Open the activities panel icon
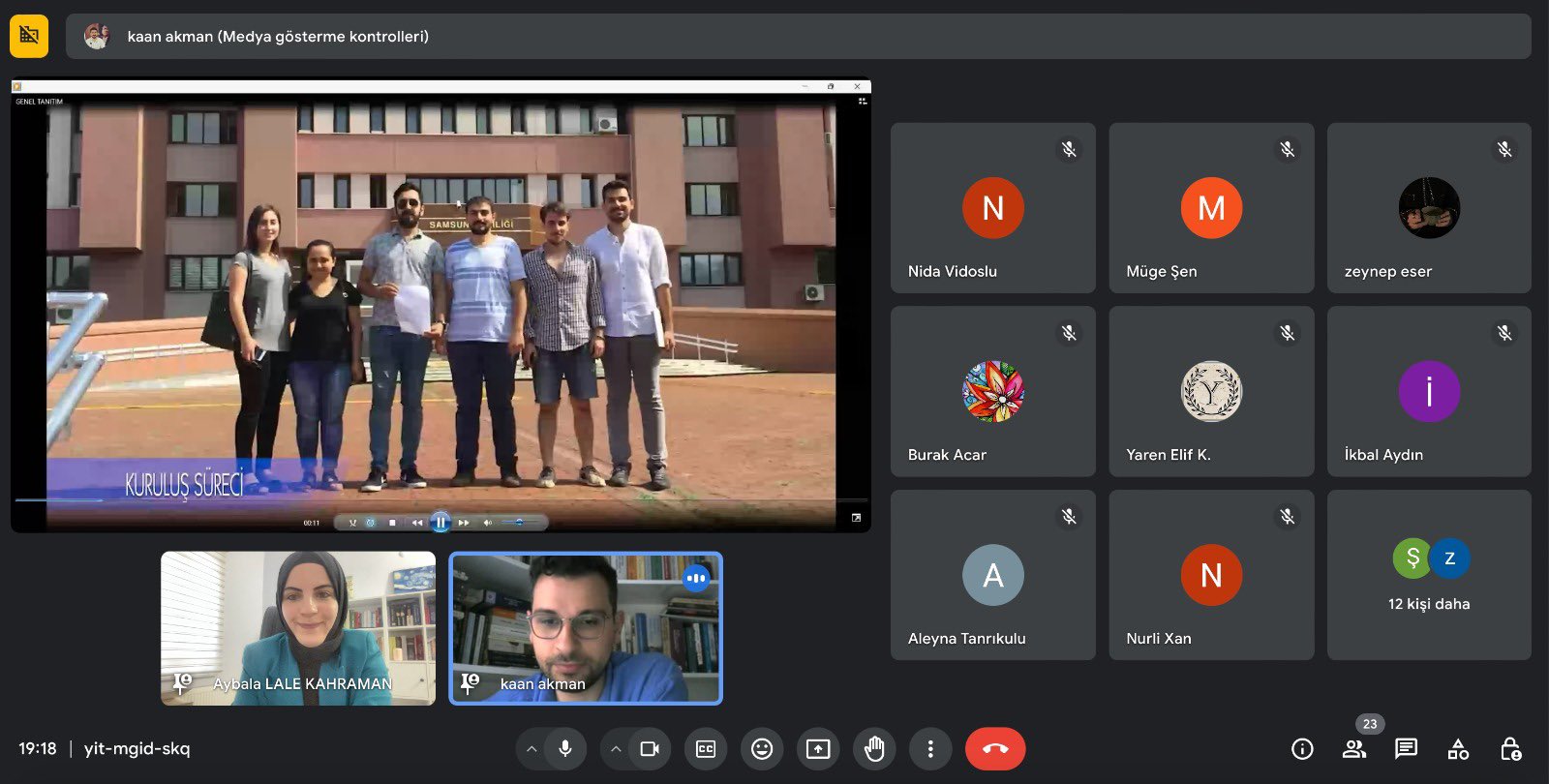This screenshot has width=1549, height=784. point(1458,749)
